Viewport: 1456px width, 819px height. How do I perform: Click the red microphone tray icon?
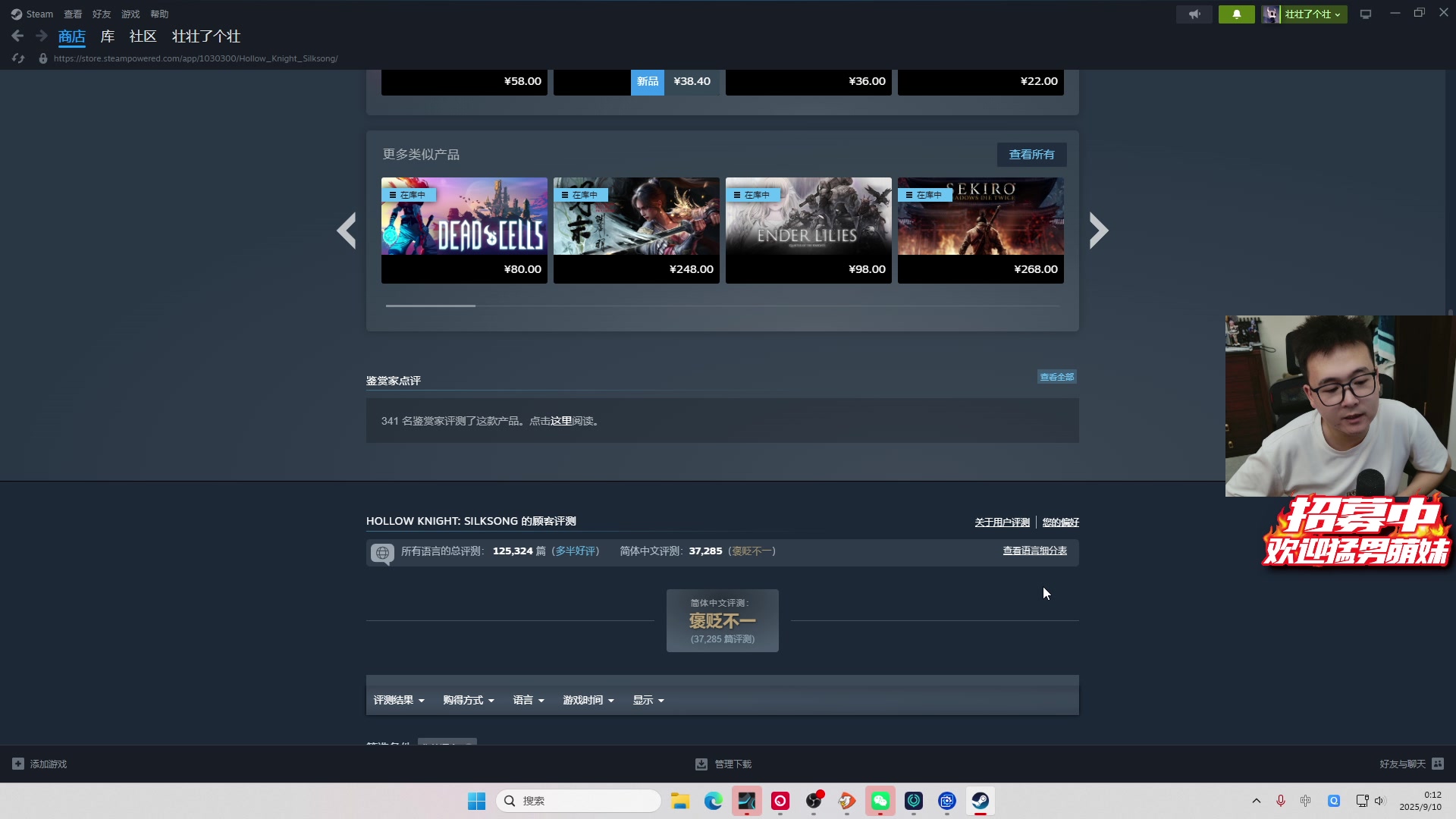click(1281, 801)
